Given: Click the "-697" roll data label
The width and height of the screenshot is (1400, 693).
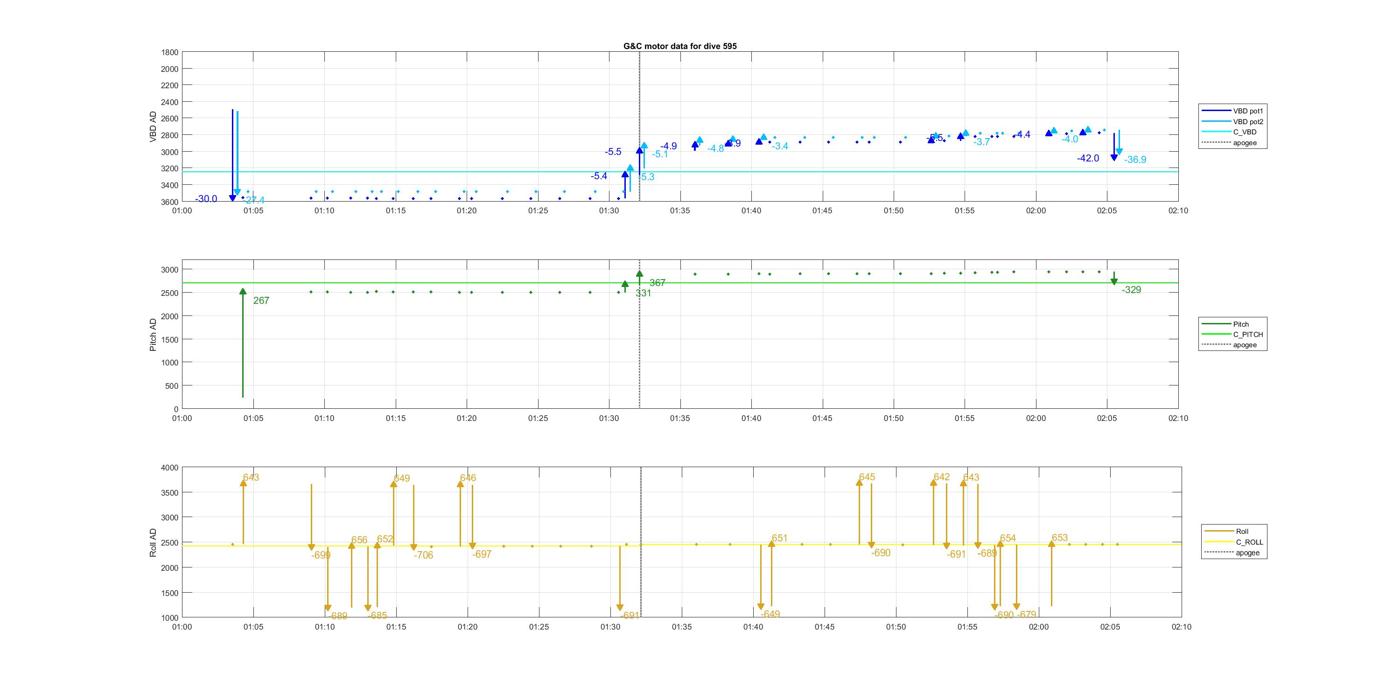Looking at the screenshot, I should pyautogui.click(x=482, y=554).
